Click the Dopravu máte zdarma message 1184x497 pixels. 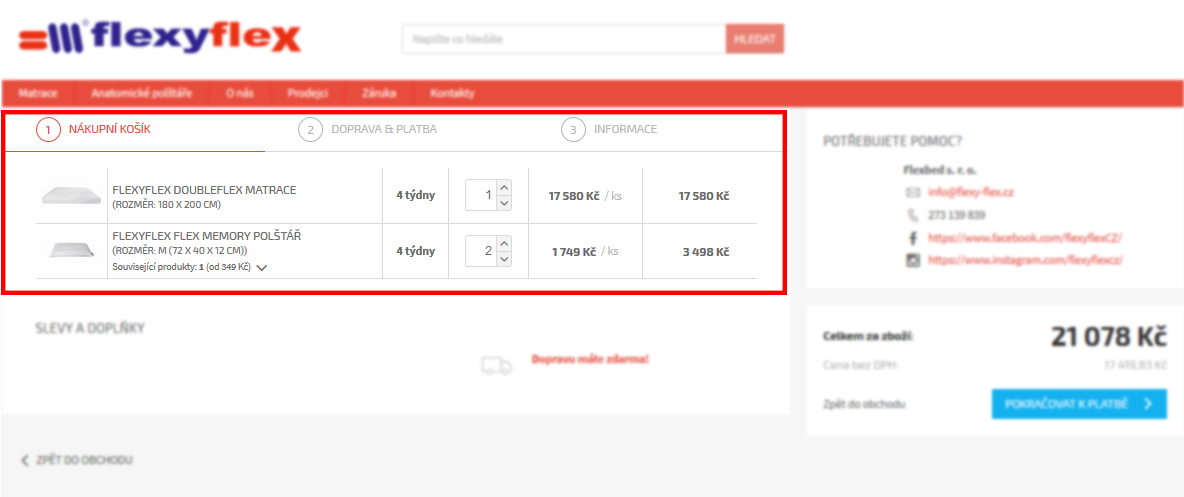pyautogui.click(x=590, y=360)
